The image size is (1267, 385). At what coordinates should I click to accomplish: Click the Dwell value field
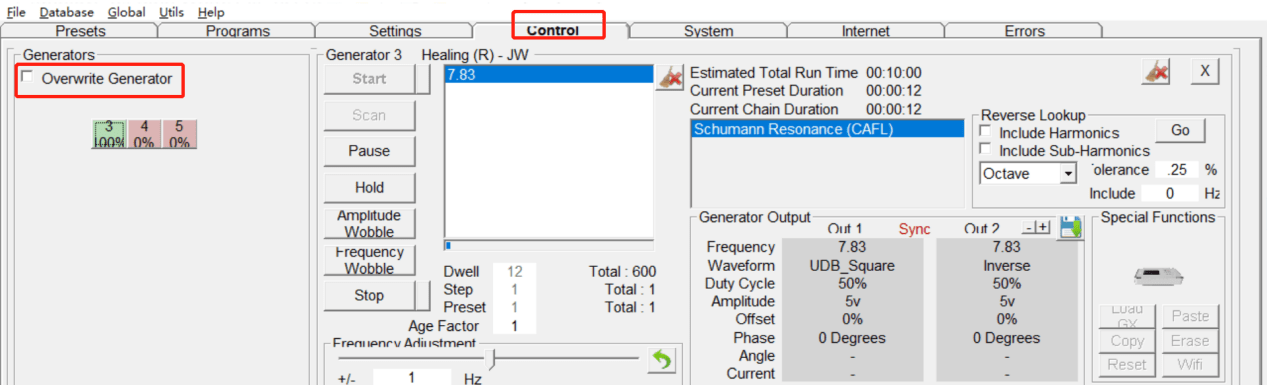(x=514, y=271)
